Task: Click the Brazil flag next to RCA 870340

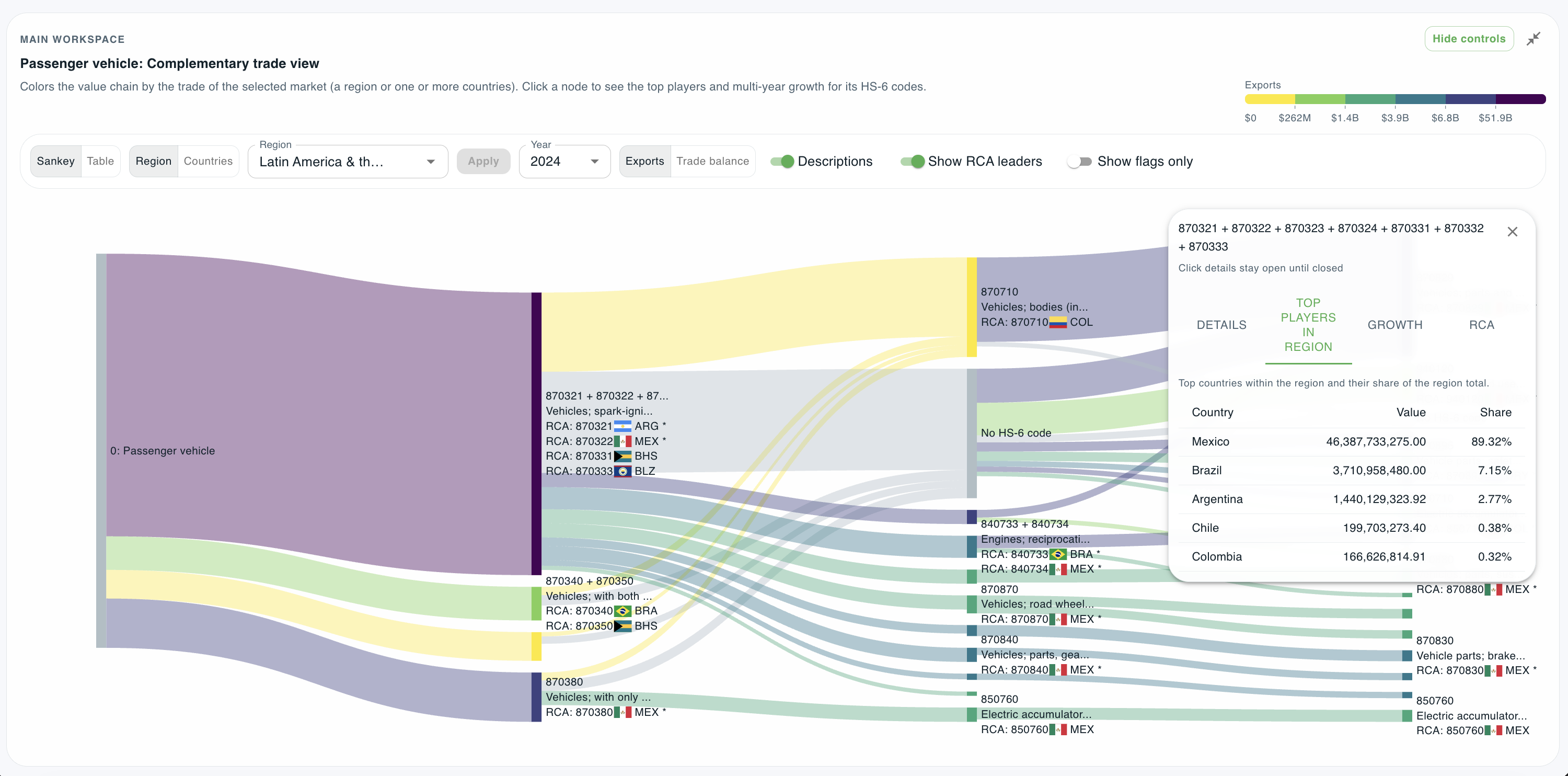Action: (x=622, y=611)
